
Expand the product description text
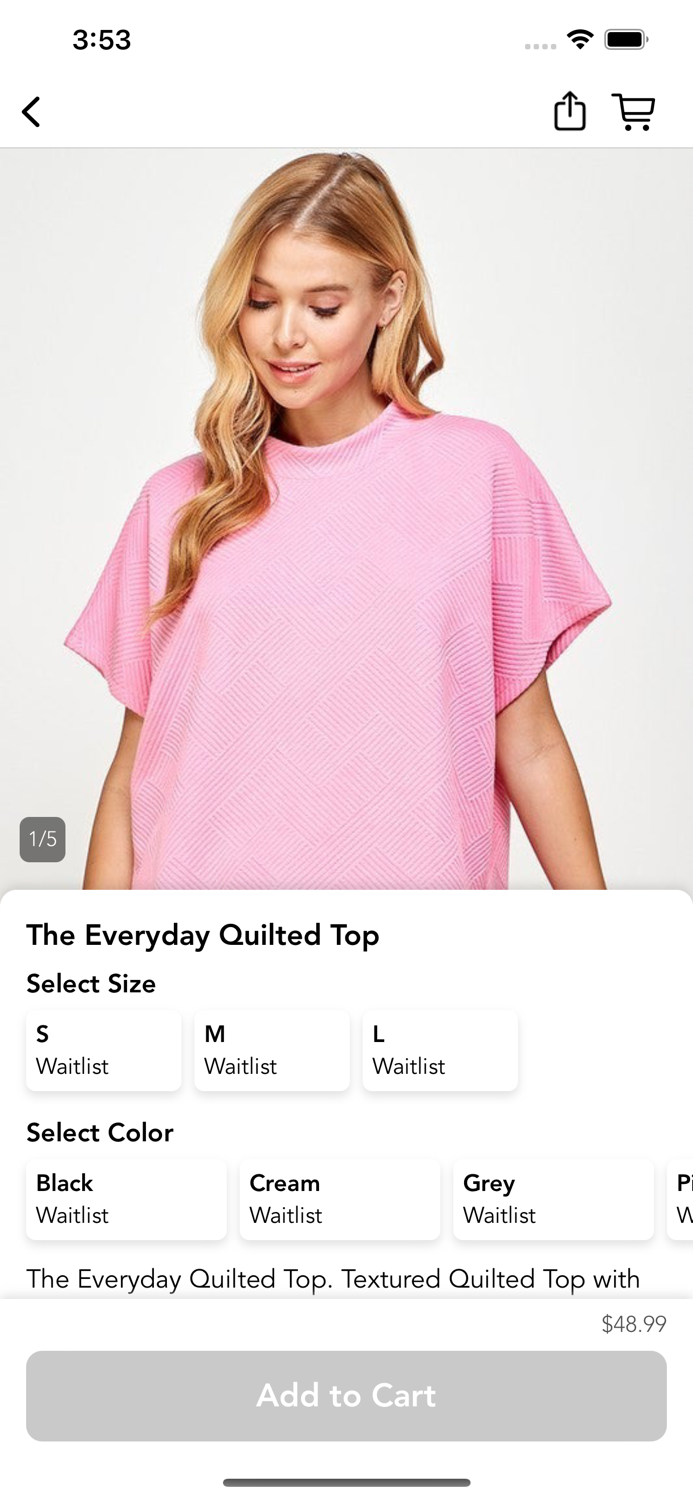click(x=333, y=1279)
